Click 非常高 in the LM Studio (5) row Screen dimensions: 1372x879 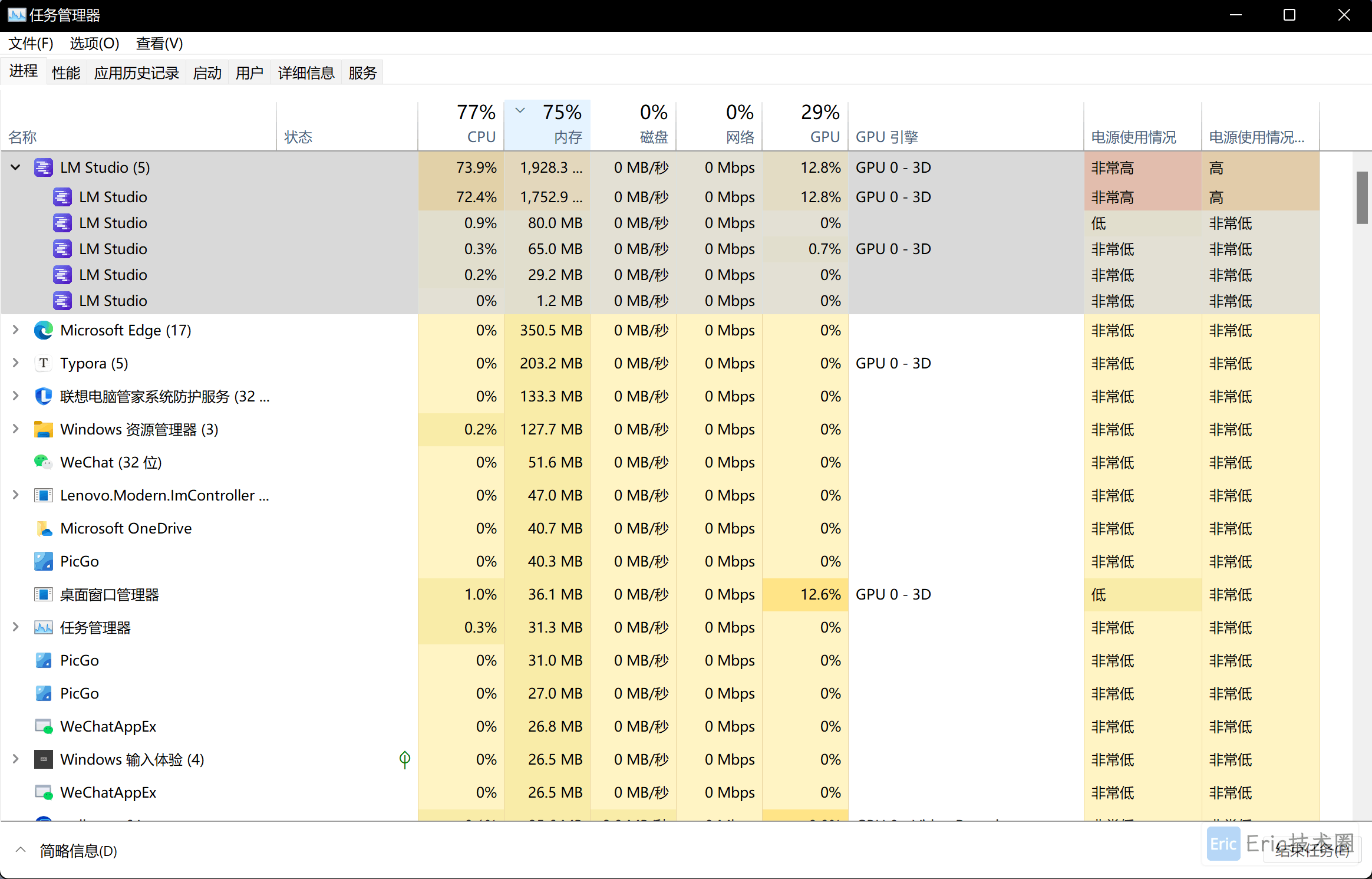pyautogui.click(x=1113, y=168)
